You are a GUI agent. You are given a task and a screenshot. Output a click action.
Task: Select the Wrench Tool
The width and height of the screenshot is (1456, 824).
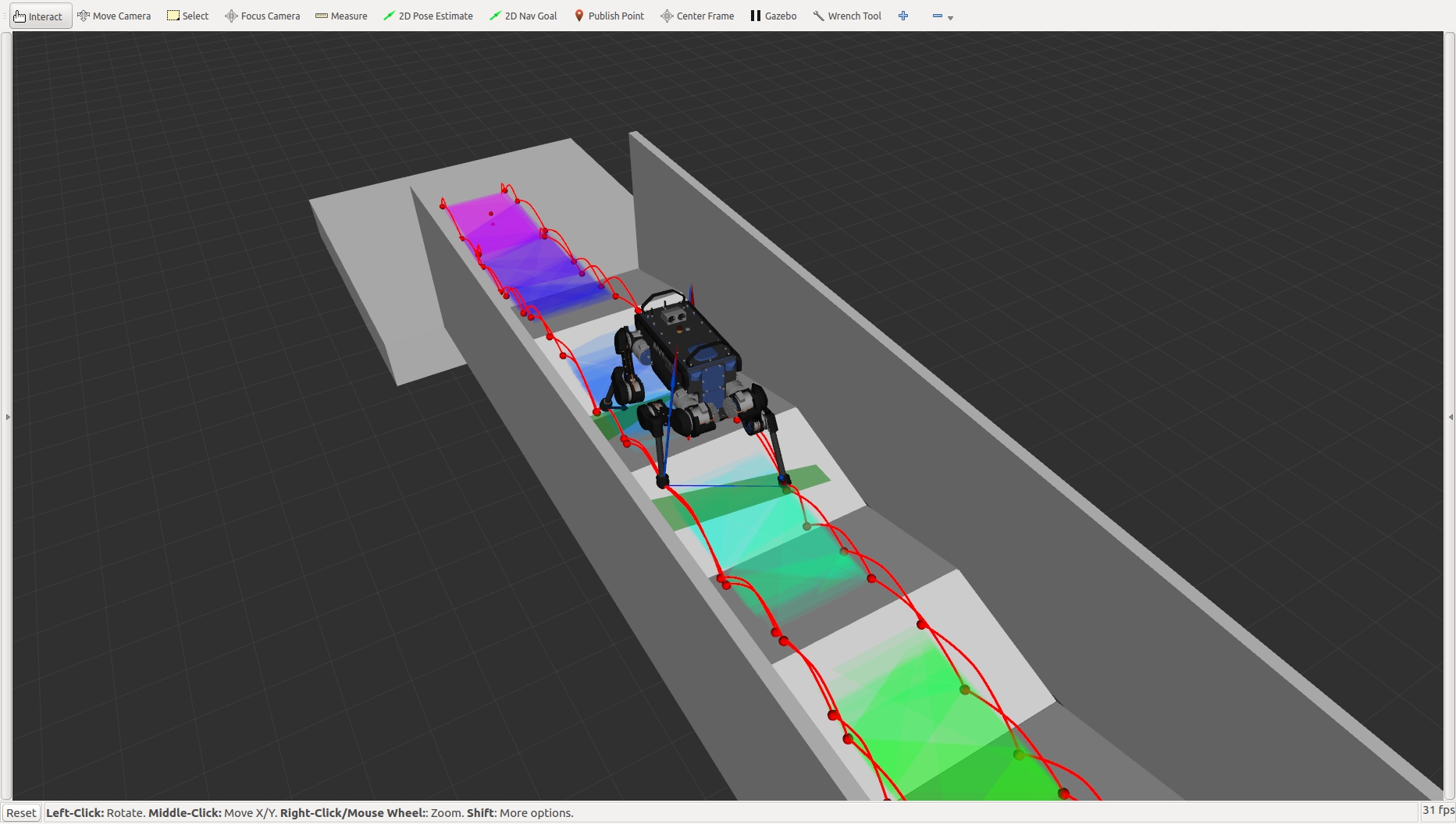(x=847, y=16)
